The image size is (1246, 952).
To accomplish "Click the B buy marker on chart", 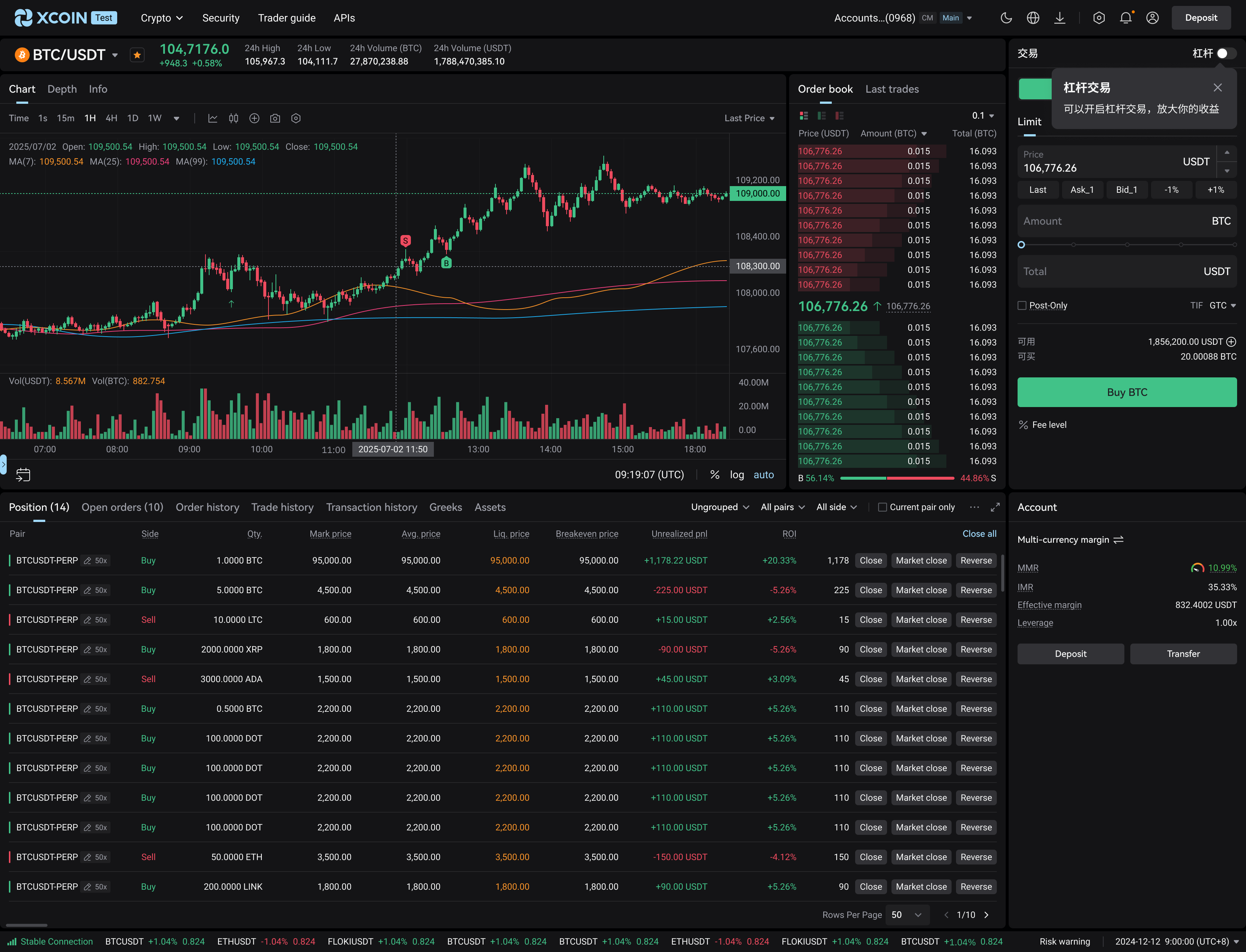I will (447, 263).
